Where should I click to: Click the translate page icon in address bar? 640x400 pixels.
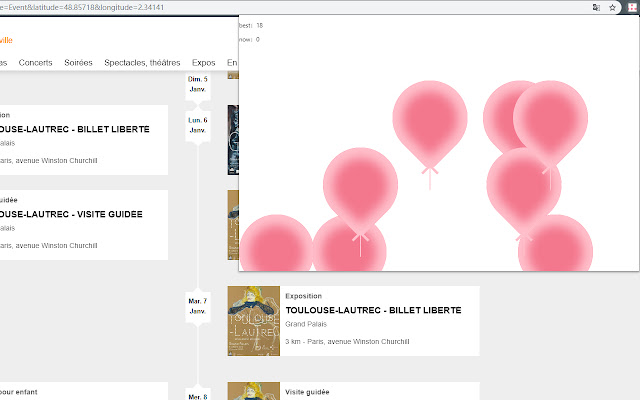click(x=596, y=7)
